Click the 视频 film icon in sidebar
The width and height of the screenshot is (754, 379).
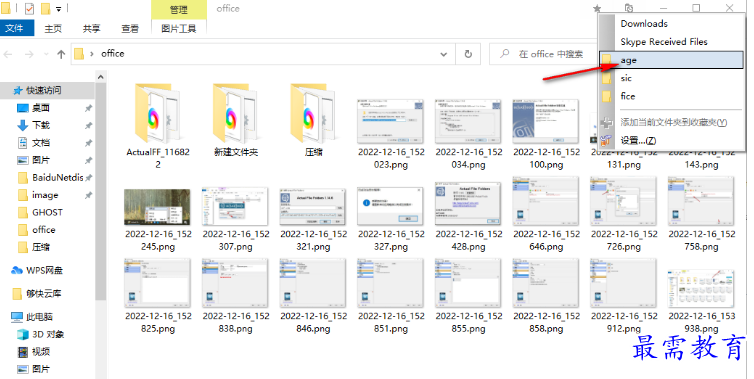[x=23, y=352]
